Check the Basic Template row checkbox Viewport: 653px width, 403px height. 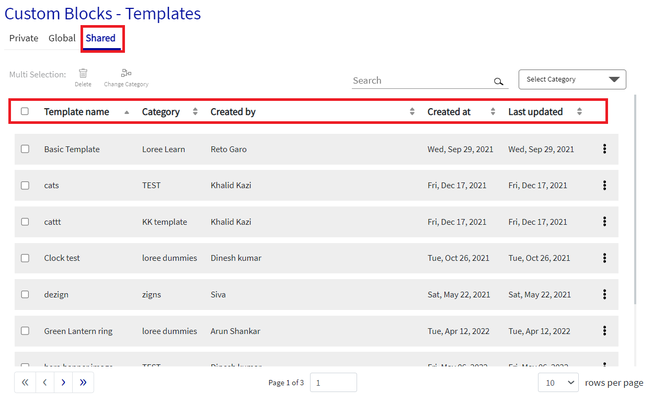pos(25,149)
